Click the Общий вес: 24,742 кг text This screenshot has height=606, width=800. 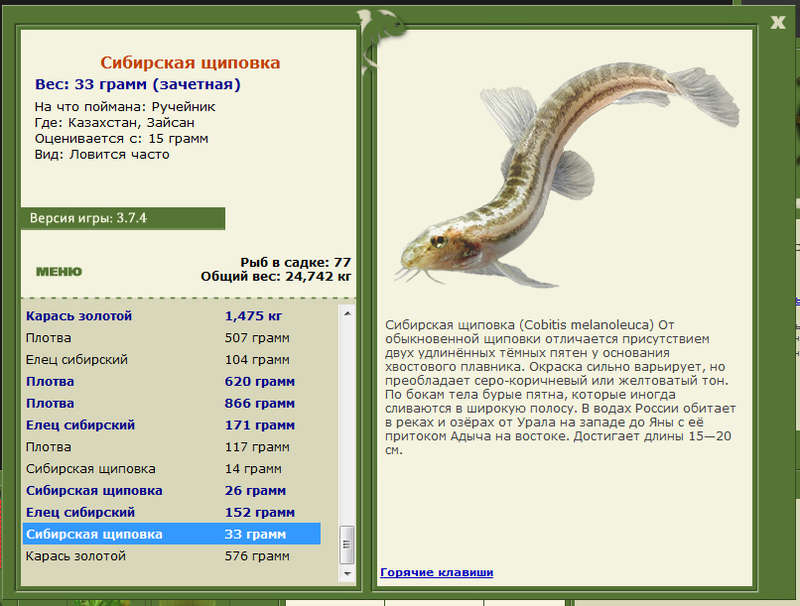tap(276, 276)
